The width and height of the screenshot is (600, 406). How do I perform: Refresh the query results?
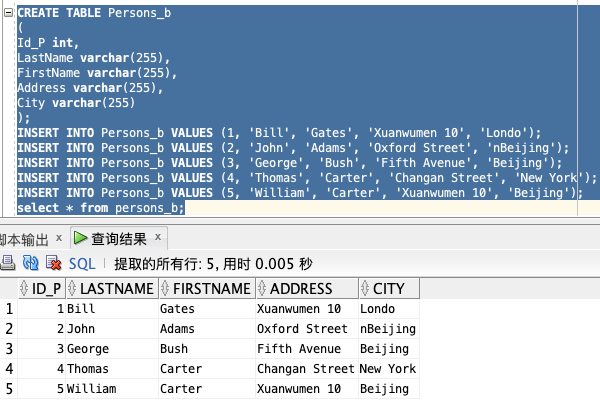pyautogui.click(x=31, y=263)
